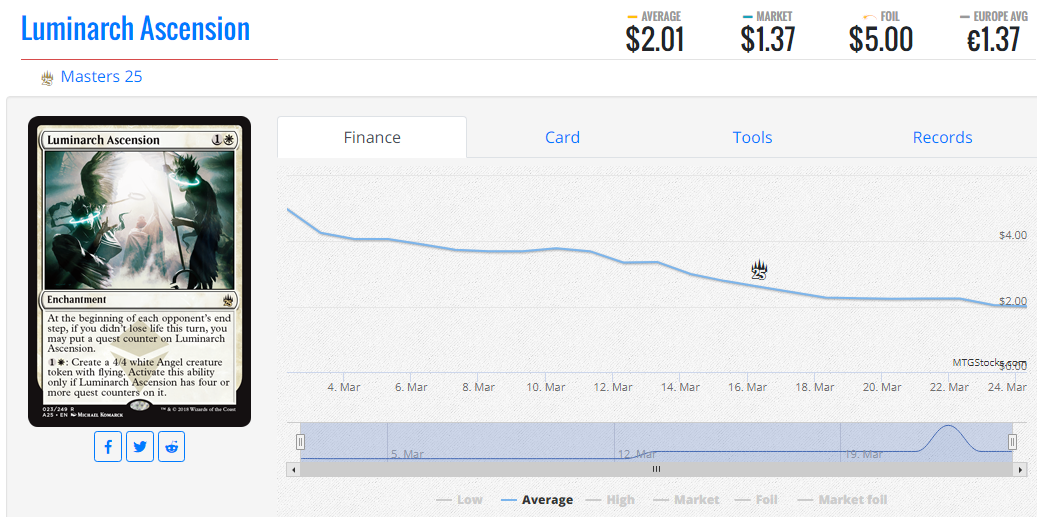
Task: Click the Masters 25 set symbol icon
Action: click(x=46, y=78)
